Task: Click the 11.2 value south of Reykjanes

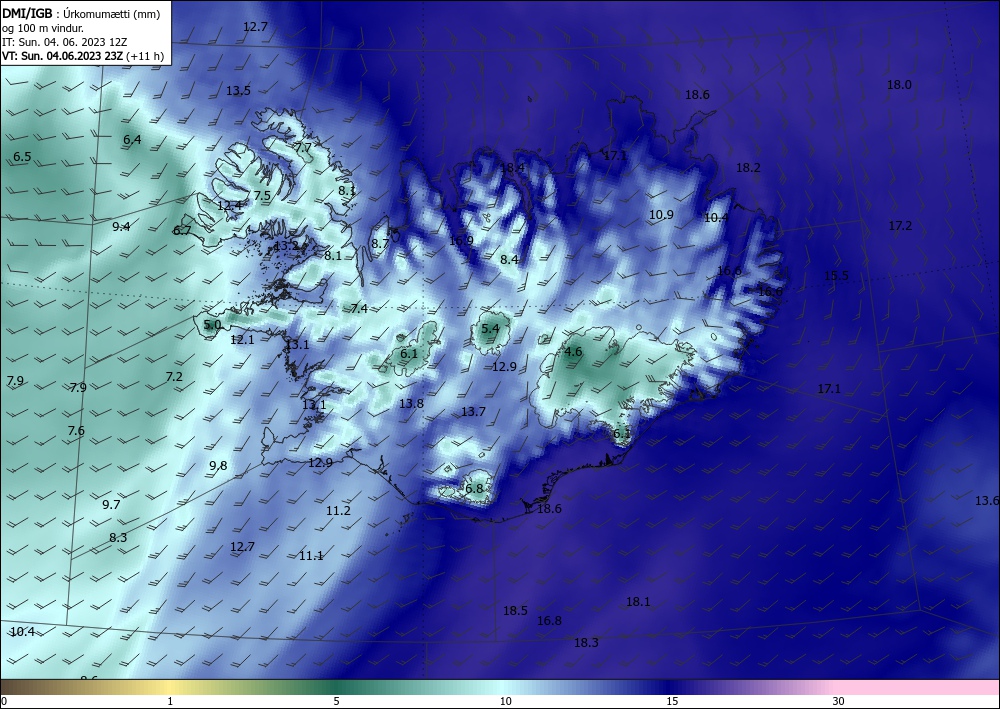Action: (x=338, y=511)
